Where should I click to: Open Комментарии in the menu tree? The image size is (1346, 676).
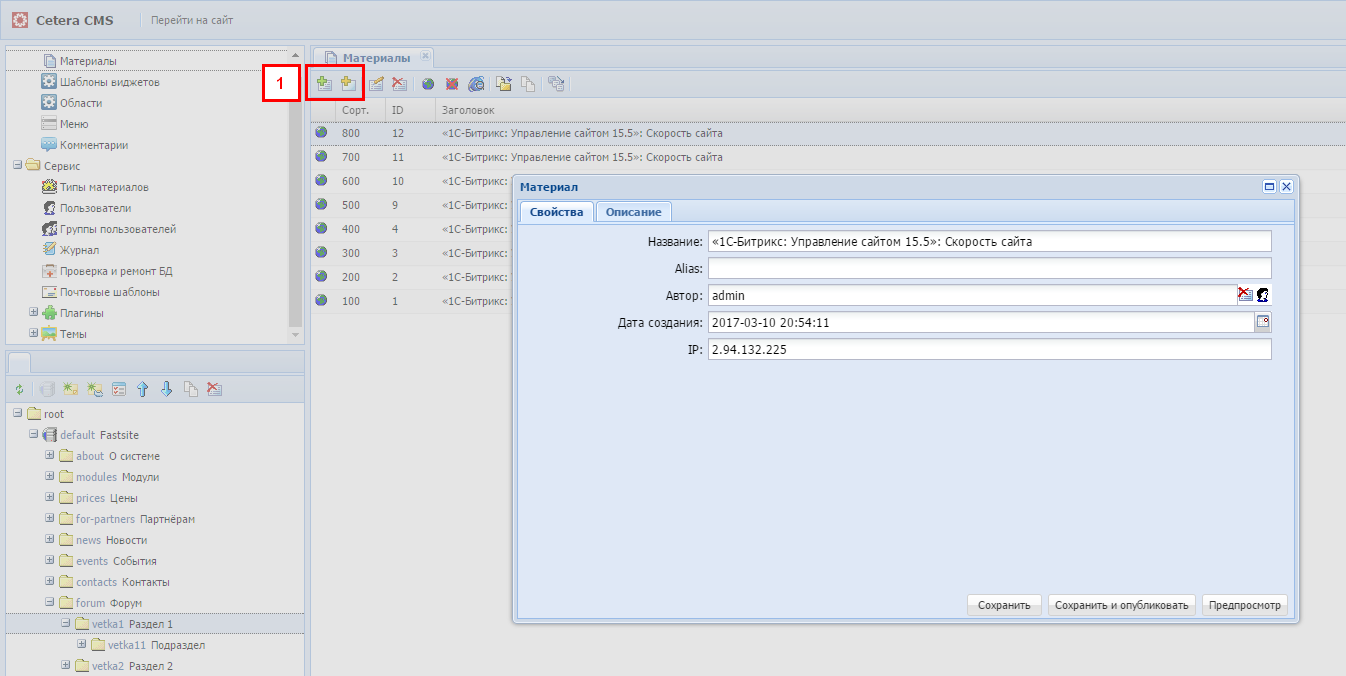tap(94, 145)
